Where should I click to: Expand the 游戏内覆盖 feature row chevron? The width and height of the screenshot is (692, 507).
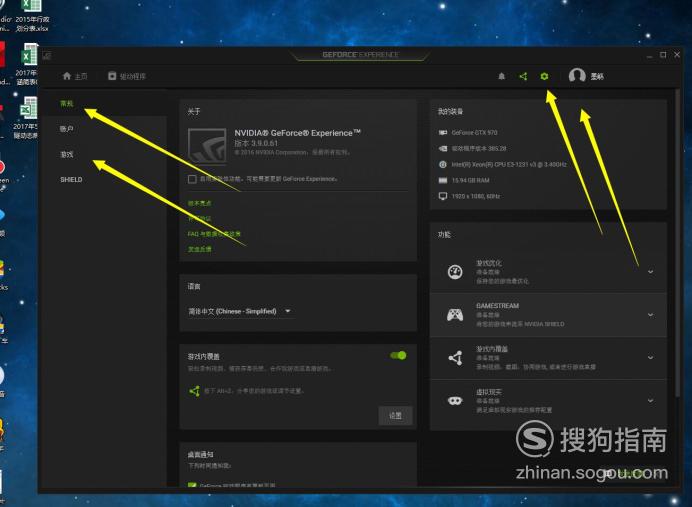click(651, 358)
